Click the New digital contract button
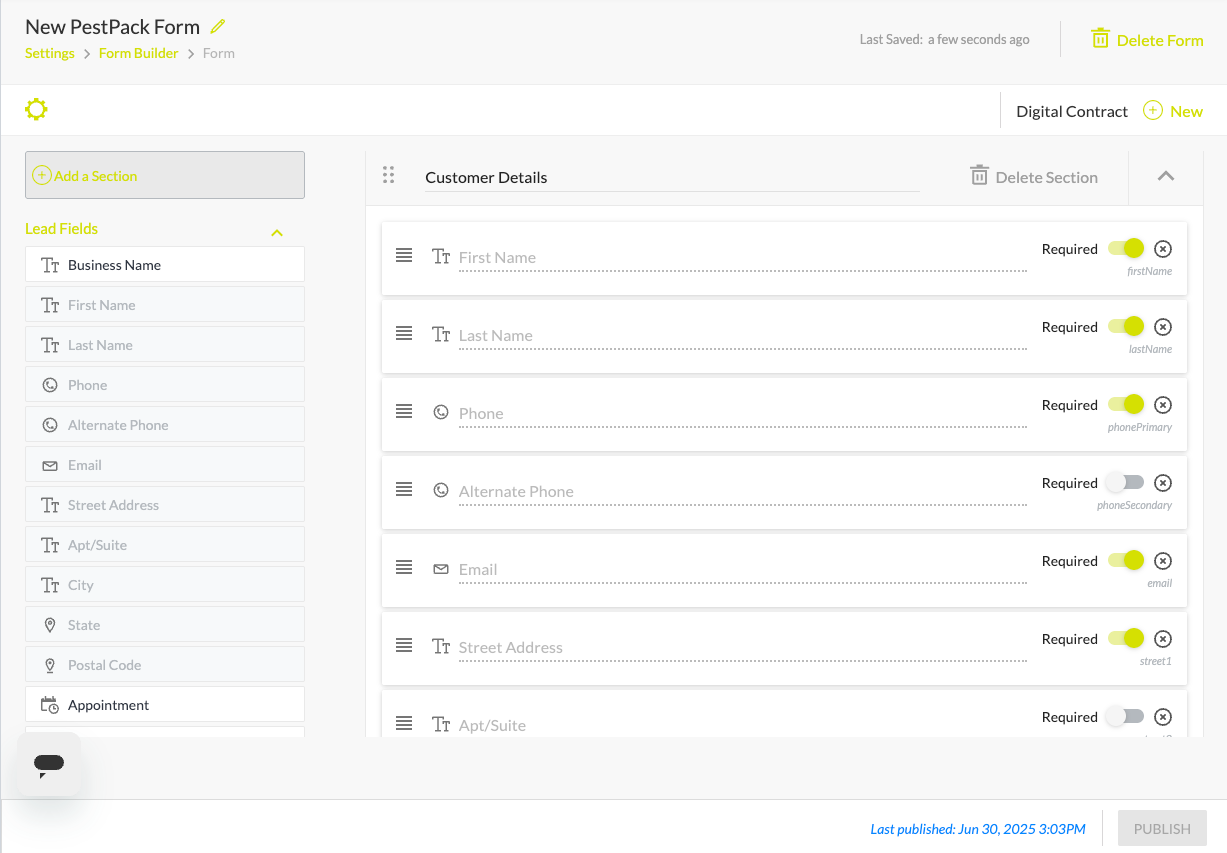Screen dimensions: 1227x853 pos(1173,111)
